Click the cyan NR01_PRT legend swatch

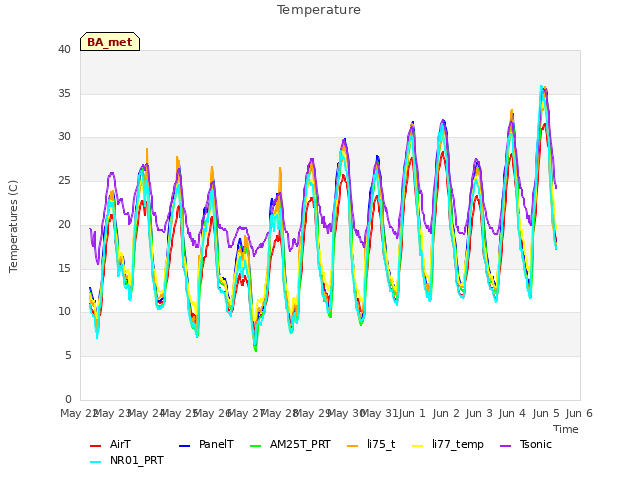point(95,462)
